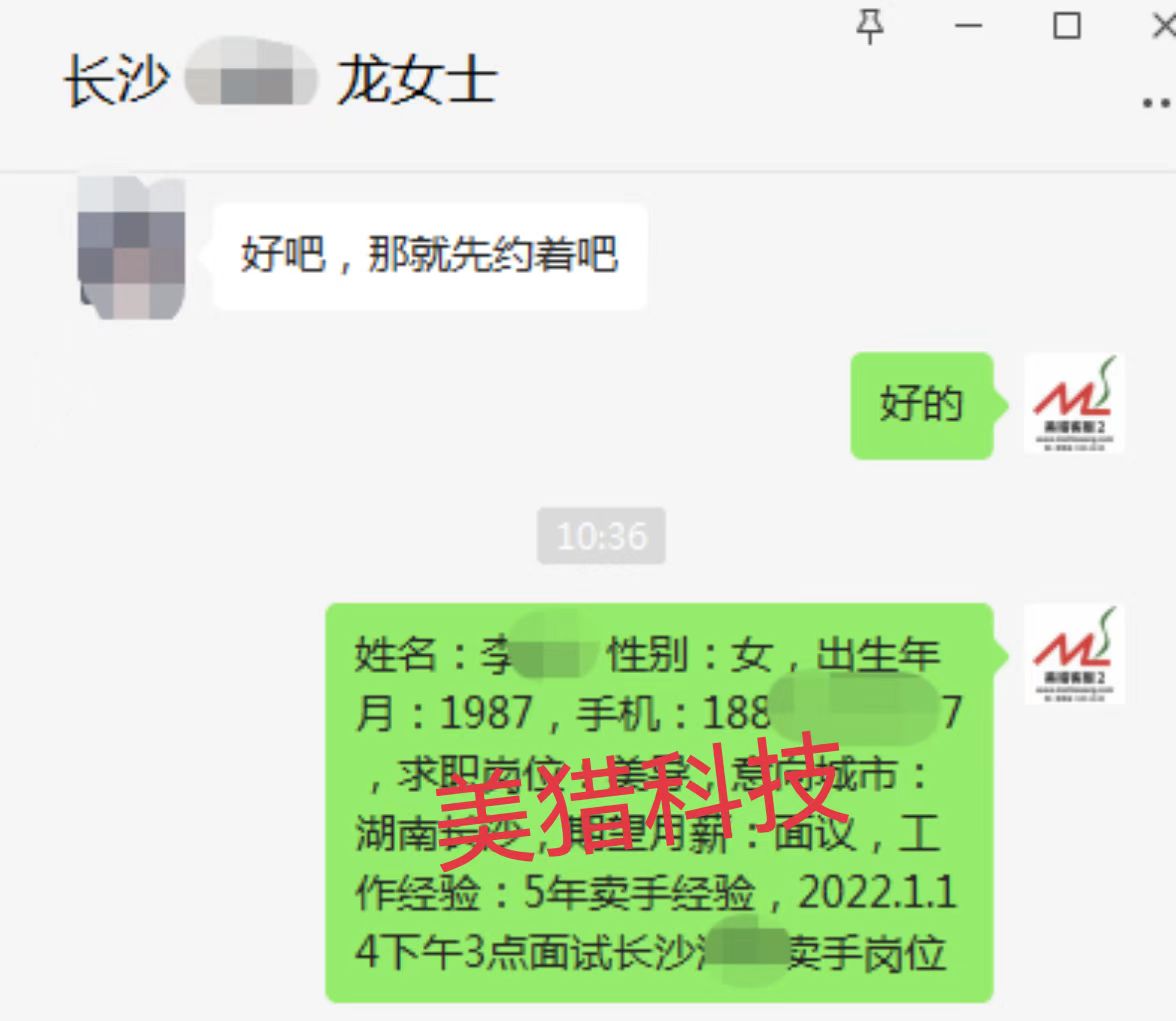Select the message starting with 姓名
The image size is (1176, 1021).
point(659,802)
